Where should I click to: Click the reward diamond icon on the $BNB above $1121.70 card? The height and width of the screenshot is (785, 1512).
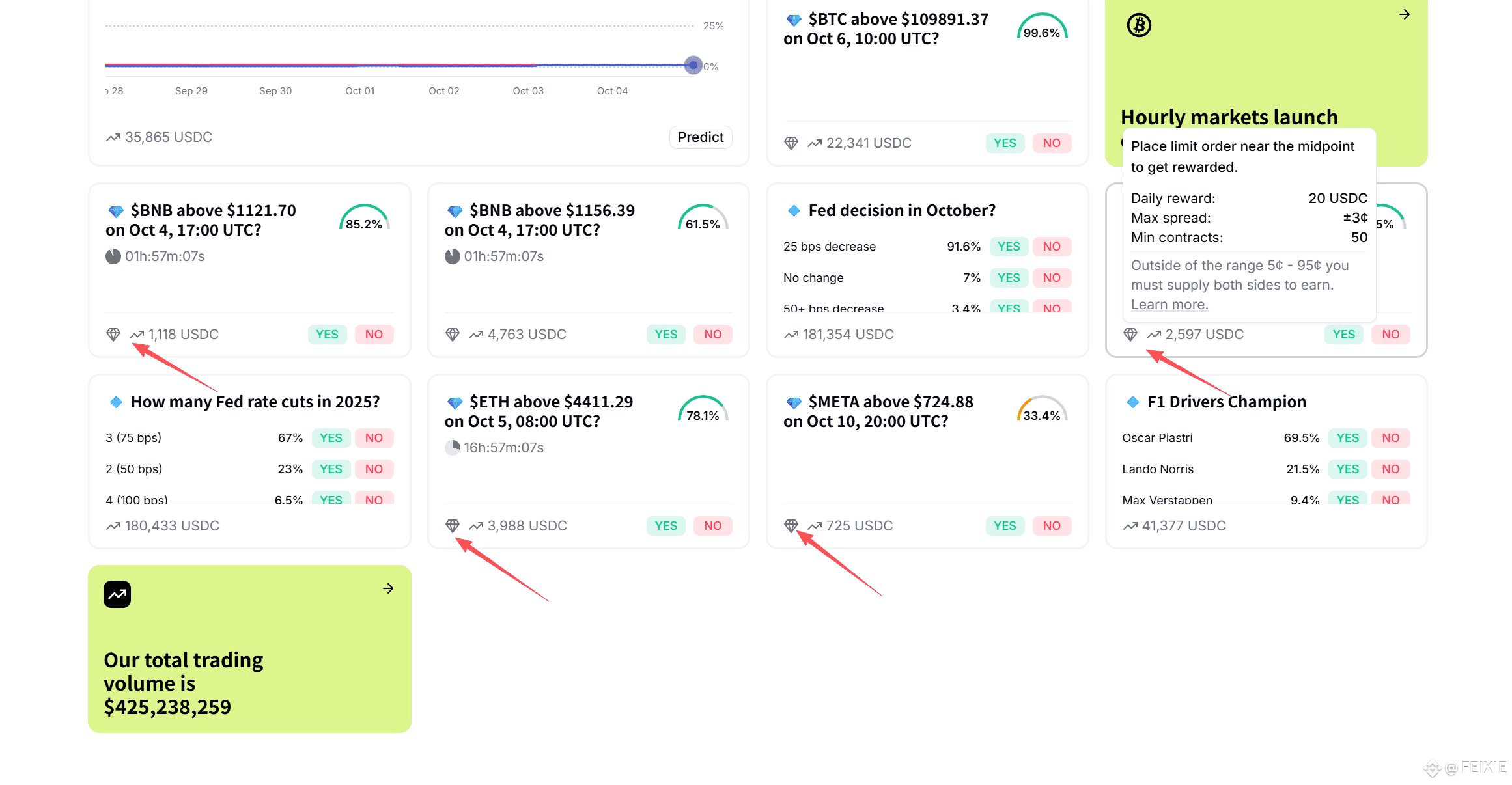(x=113, y=334)
